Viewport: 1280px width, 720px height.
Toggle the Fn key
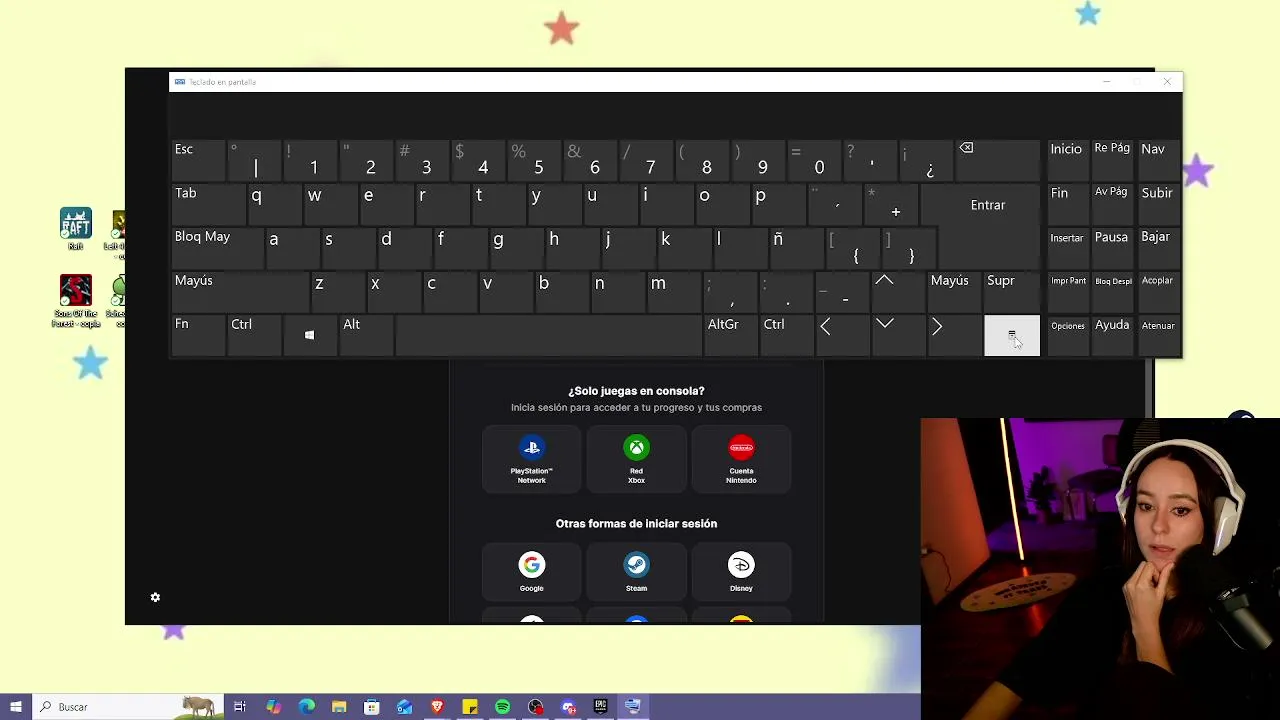tap(197, 335)
